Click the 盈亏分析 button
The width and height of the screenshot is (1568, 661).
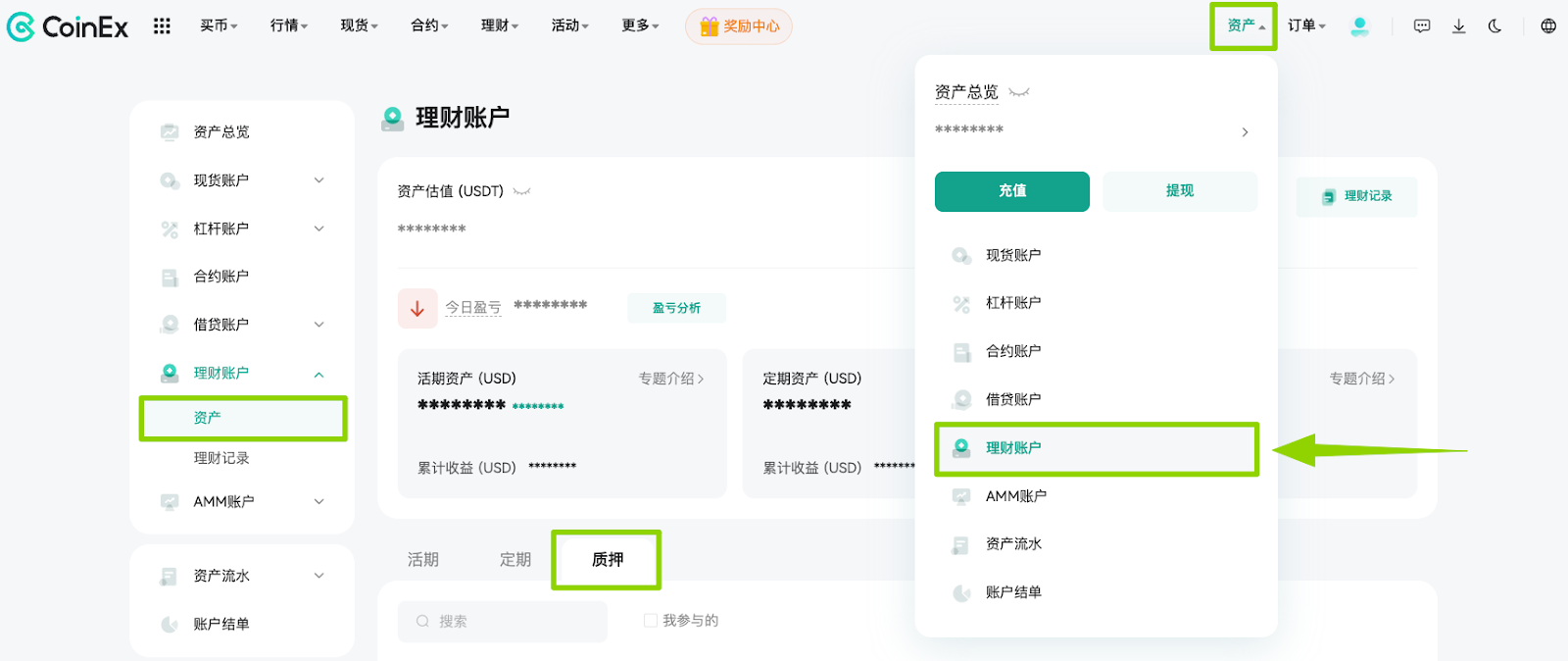coord(677,308)
